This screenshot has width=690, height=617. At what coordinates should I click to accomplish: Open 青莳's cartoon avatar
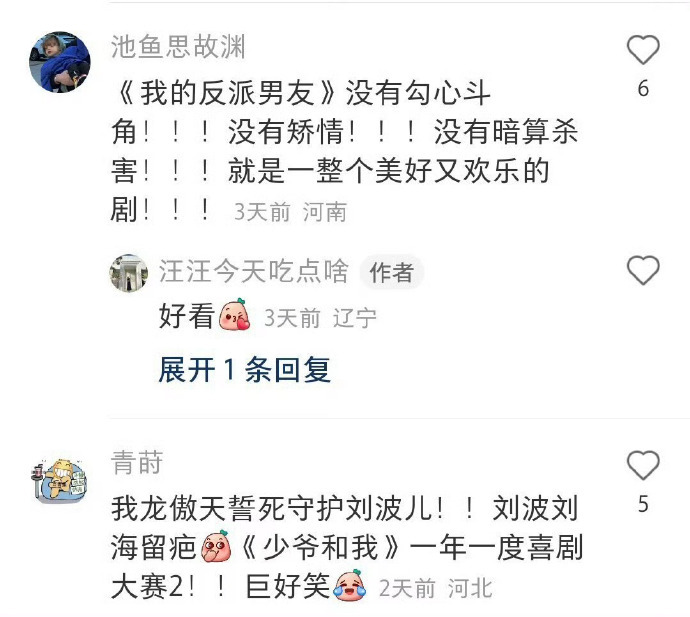pyautogui.click(x=60, y=481)
